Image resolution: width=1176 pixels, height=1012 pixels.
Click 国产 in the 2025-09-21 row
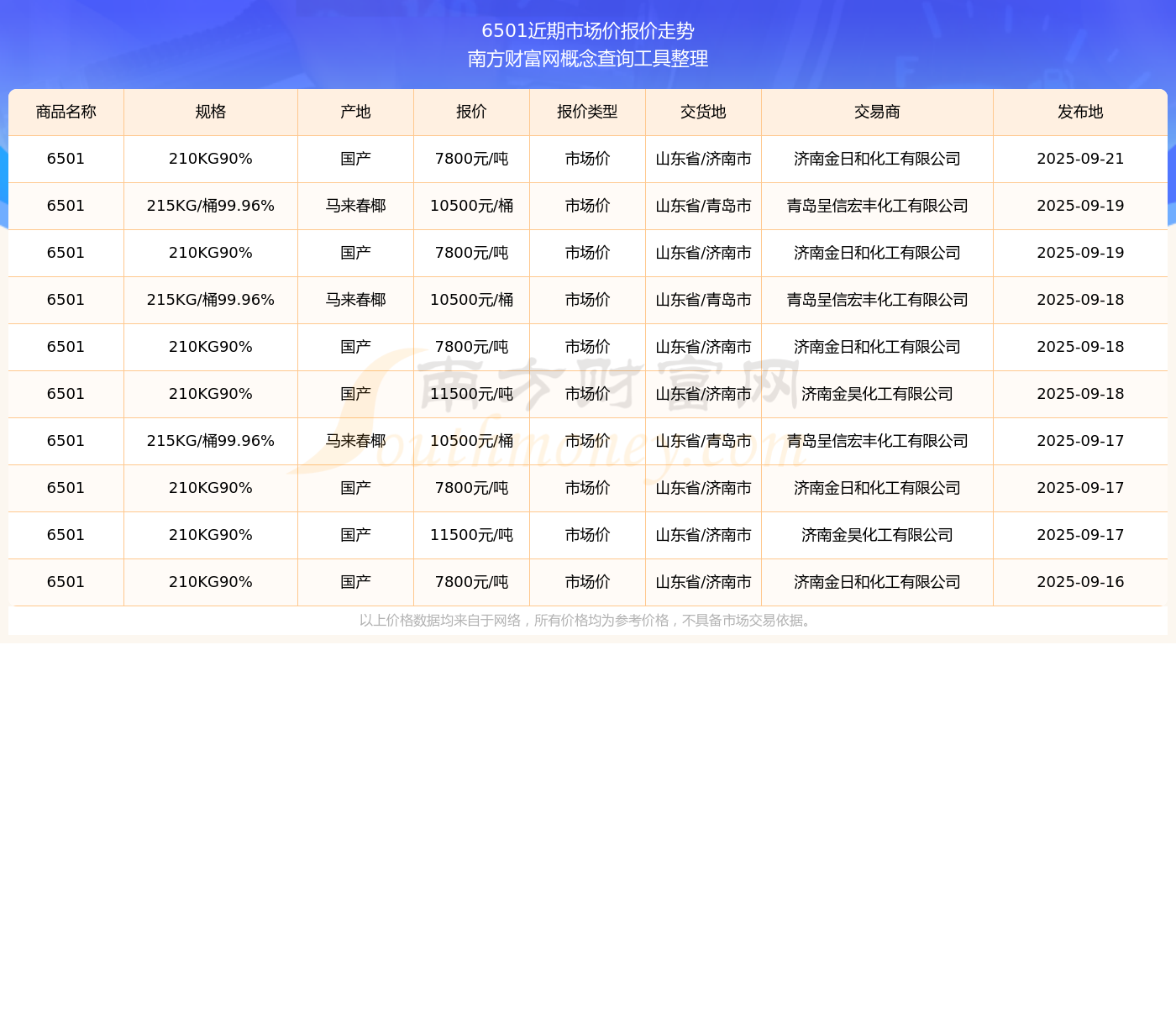(355, 159)
